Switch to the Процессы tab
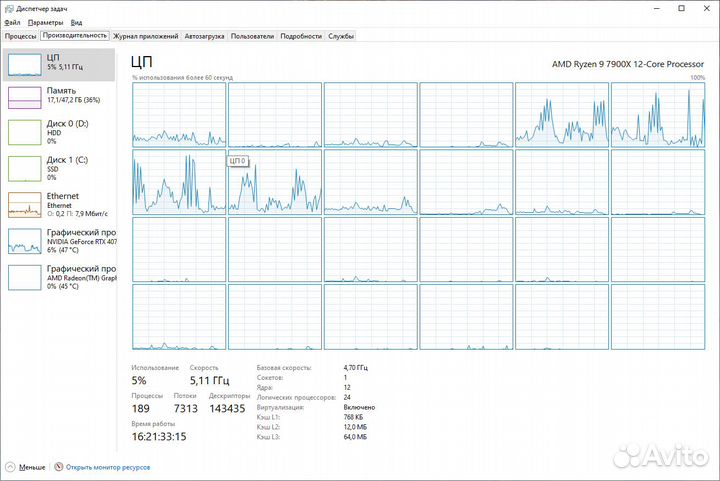720x481 pixels. [20, 36]
